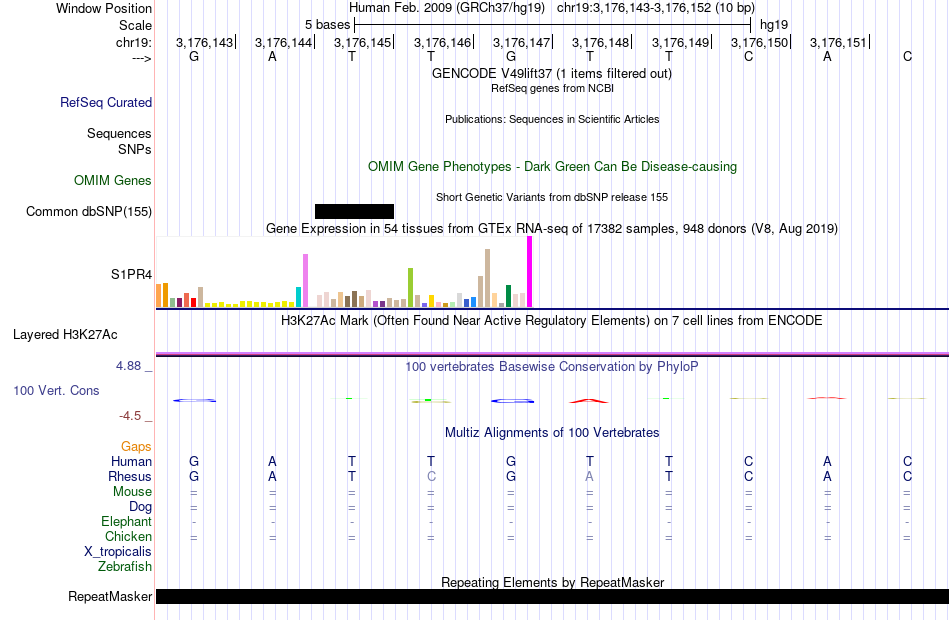Click the yellow-green GTEx expression bar

410,287
